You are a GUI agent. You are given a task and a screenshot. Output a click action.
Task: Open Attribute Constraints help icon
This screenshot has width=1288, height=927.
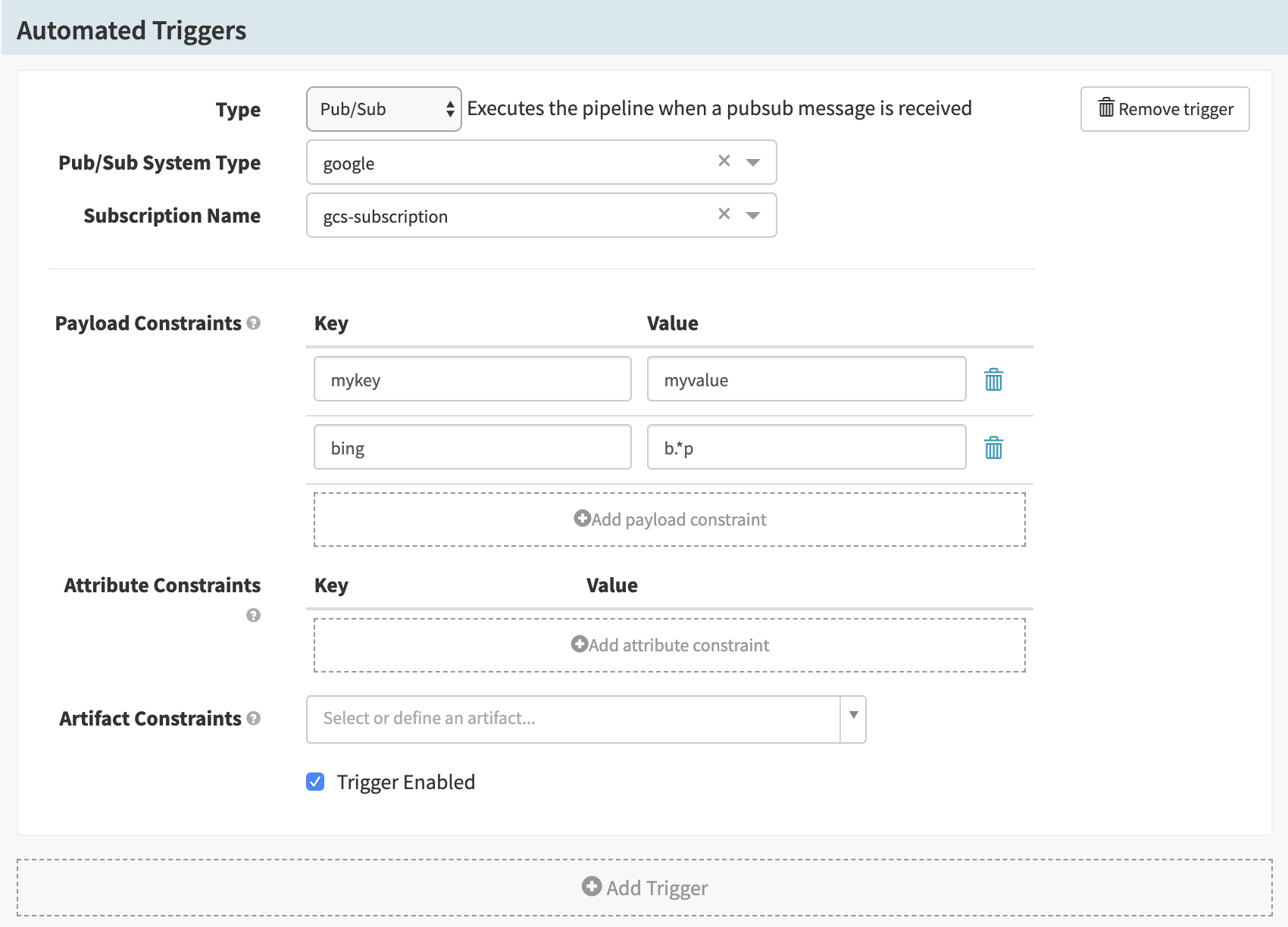(x=253, y=615)
